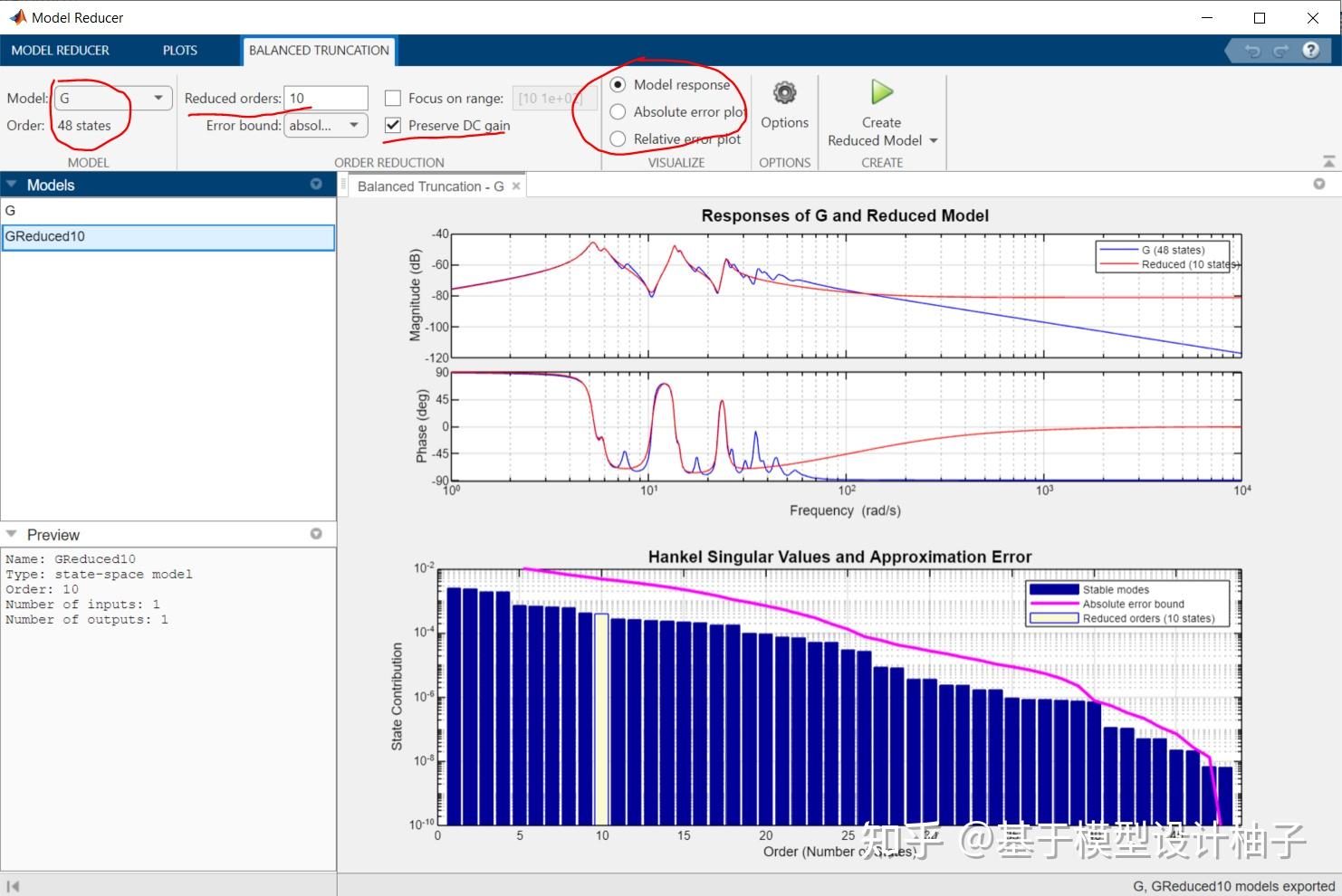Open the Models panel actions icon
1342x896 pixels.
pyautogui.click(x=316, y=184)
